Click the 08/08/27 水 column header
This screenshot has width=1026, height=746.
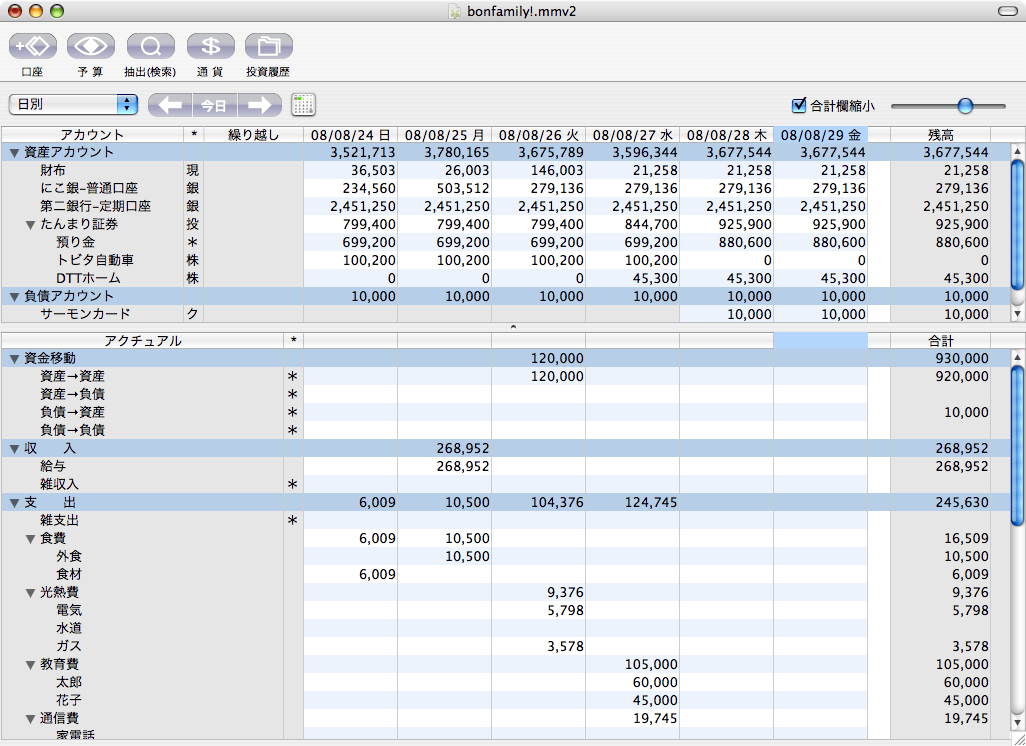click(x=633, y=135)
